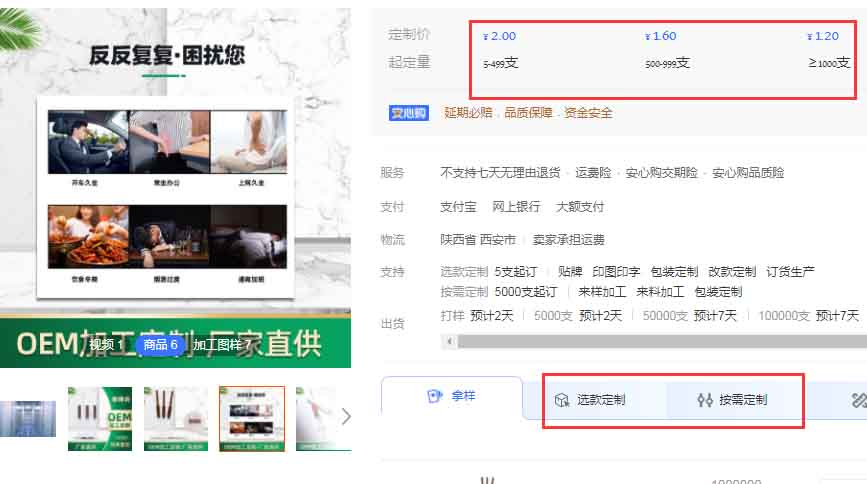The width and height of the screenshot is (867, 484).
Task: Click the 选款定制 box icon
Action: click(561, 400)
